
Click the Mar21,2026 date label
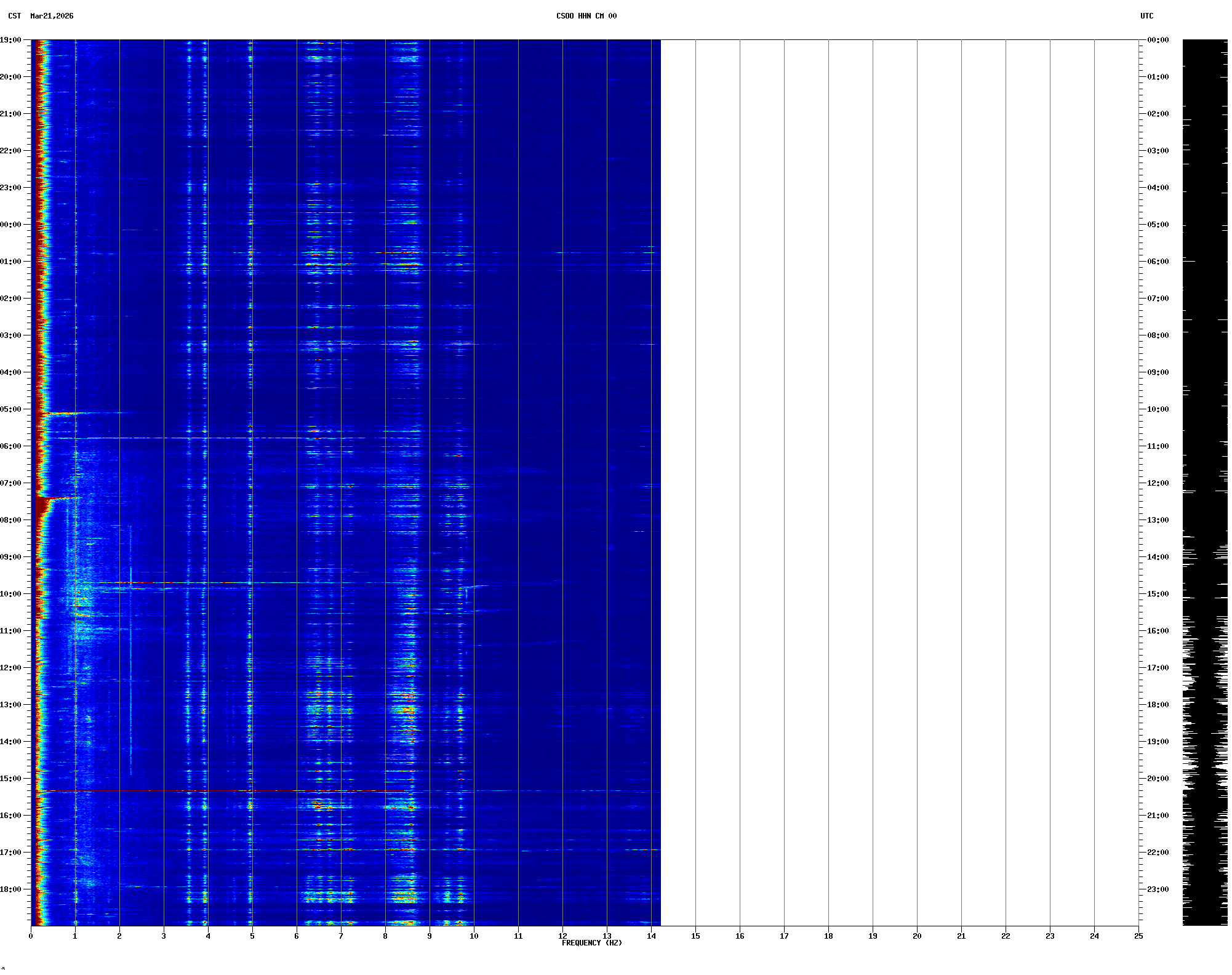click(x=52, y=16)
